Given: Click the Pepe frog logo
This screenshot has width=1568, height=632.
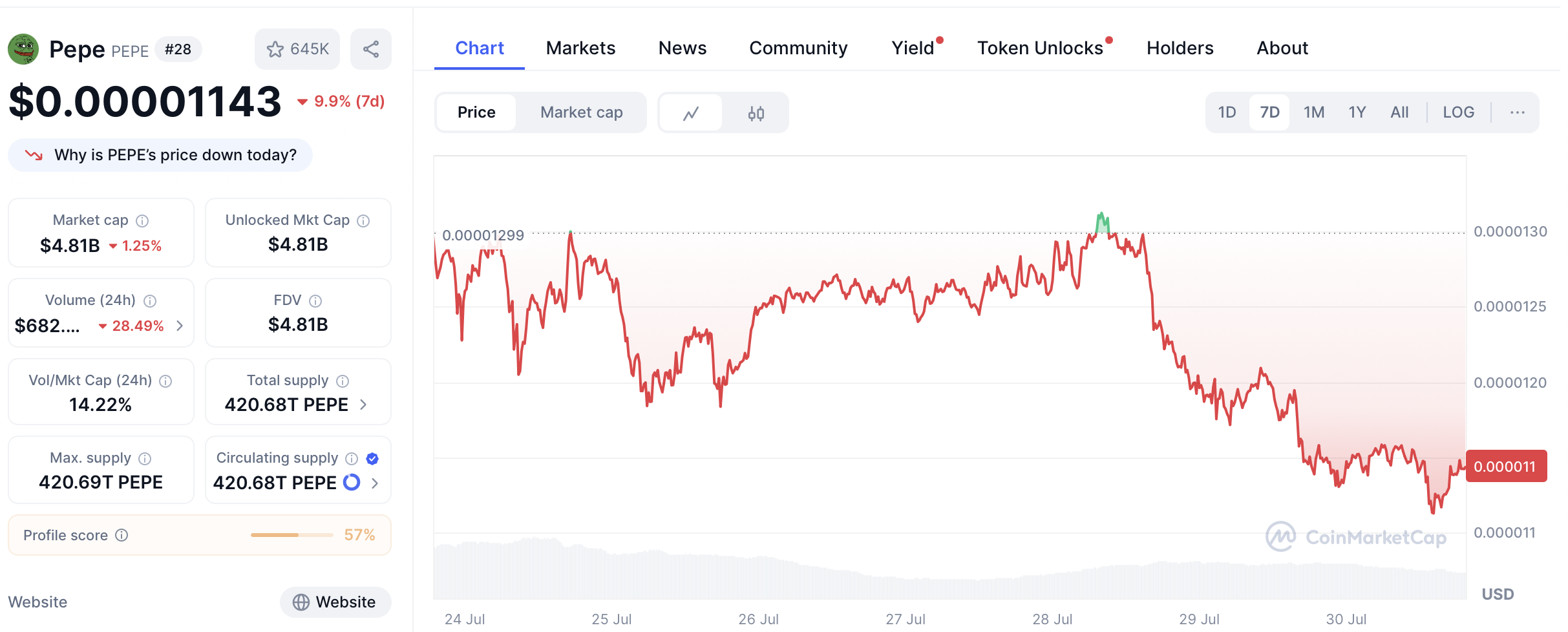Looking at the screenshot, I should coord(23,49).
